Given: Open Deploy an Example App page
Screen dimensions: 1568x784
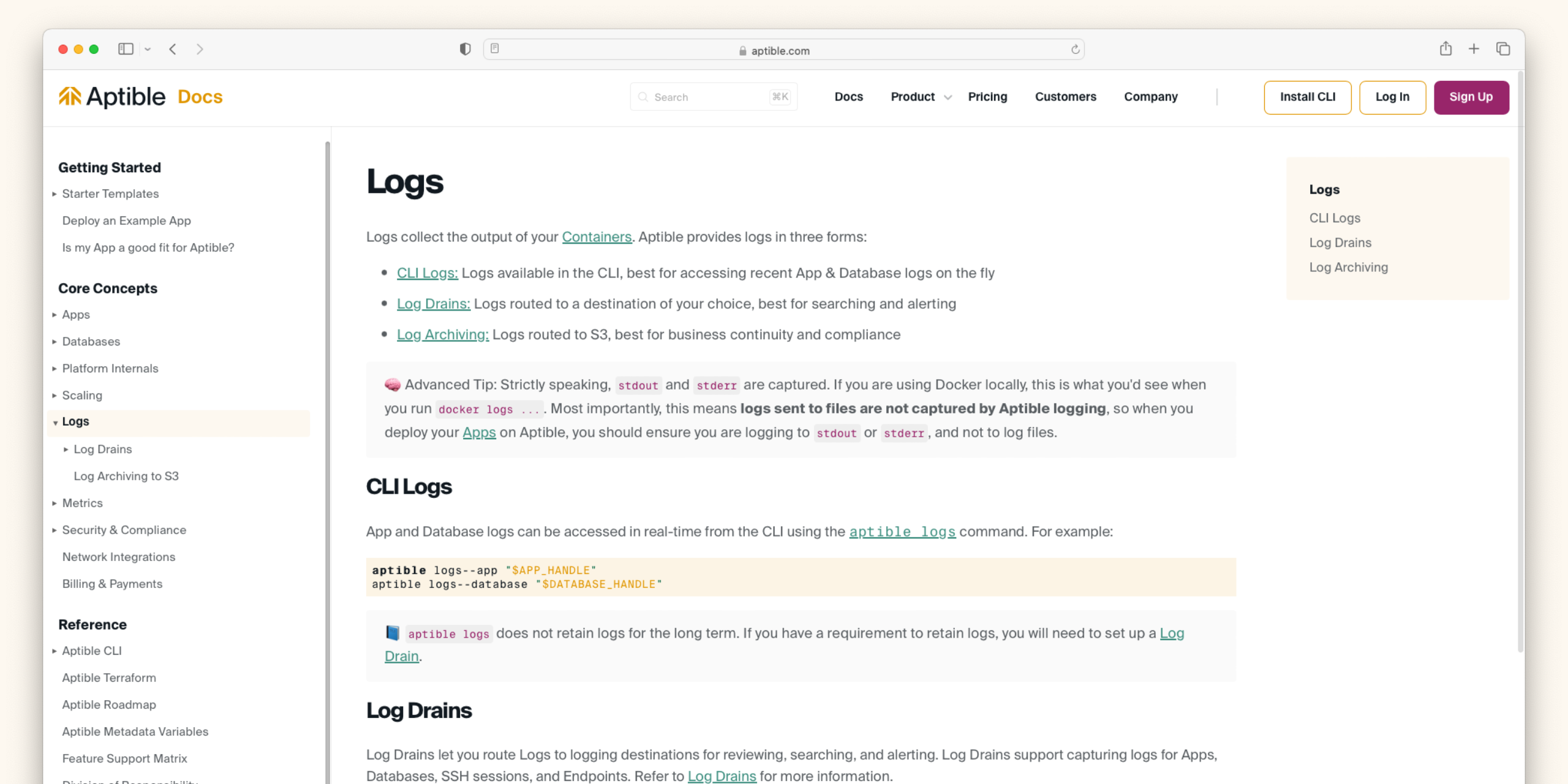Looking at the screenshot, I should click(126, 221).
